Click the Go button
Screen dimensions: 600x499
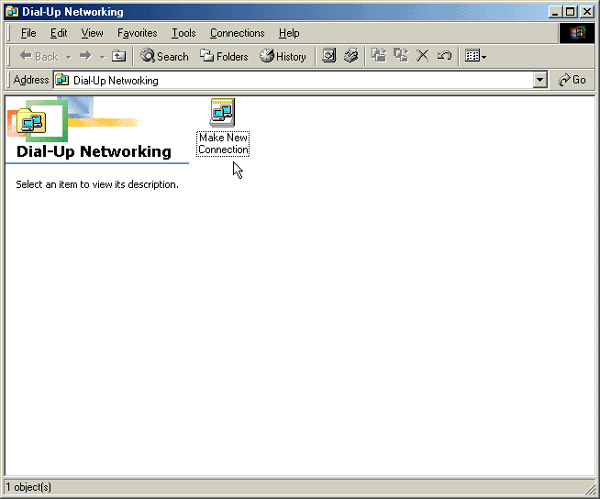tap(572, 80)
